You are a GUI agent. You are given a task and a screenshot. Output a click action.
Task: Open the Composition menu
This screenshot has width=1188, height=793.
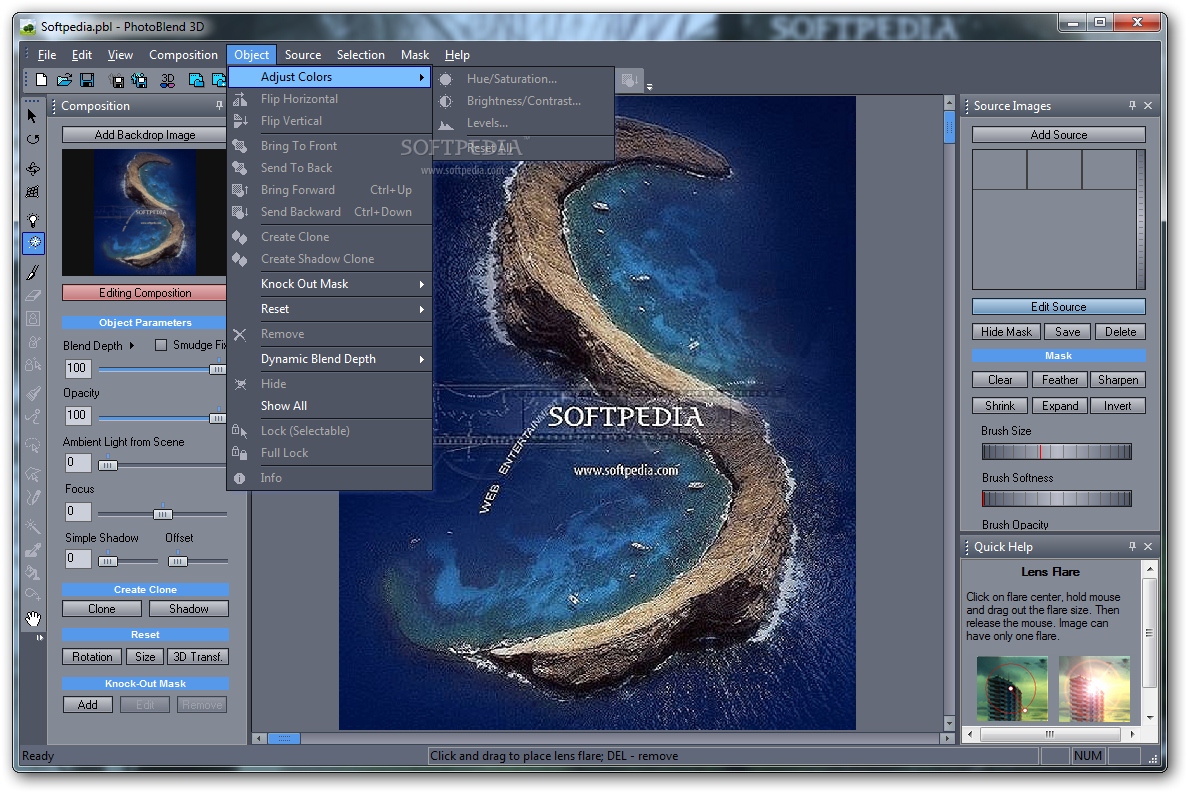point(183,55)
